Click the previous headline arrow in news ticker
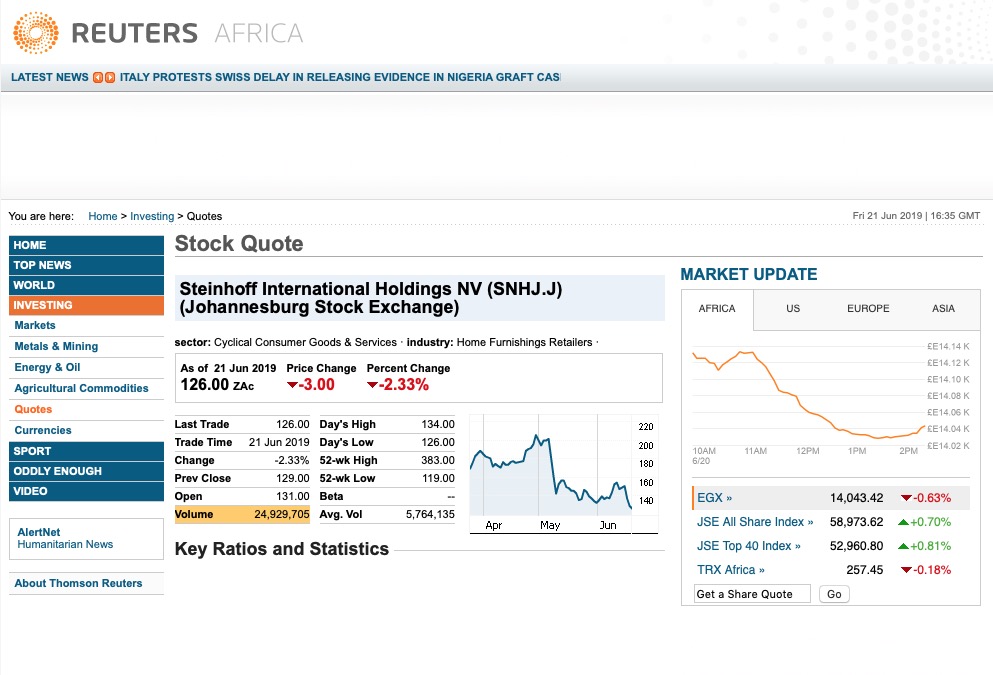Viewport: 993px width, 675px height. (x=101, y=76)
